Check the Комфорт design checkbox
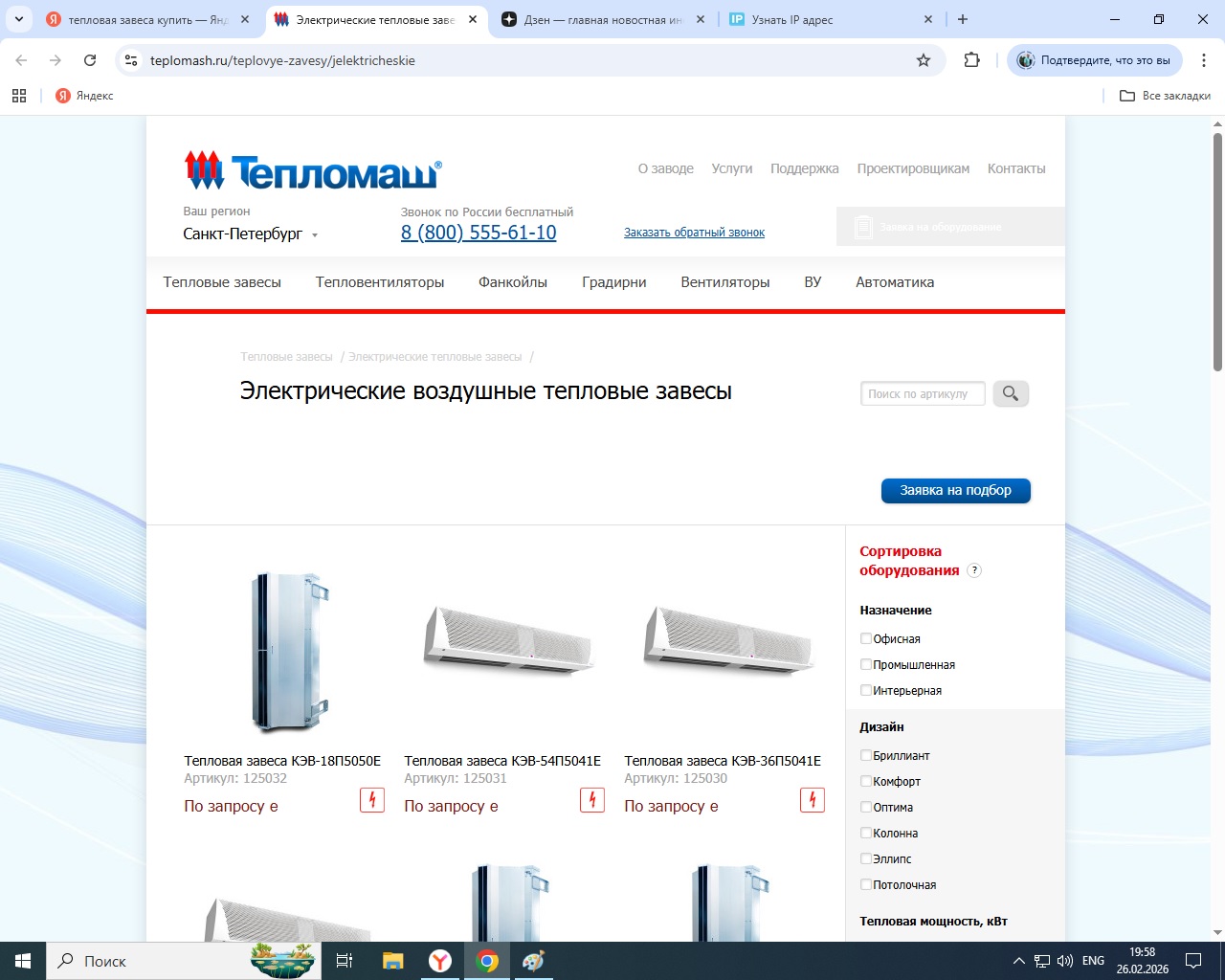1225x980 pixels. [866, 781]
